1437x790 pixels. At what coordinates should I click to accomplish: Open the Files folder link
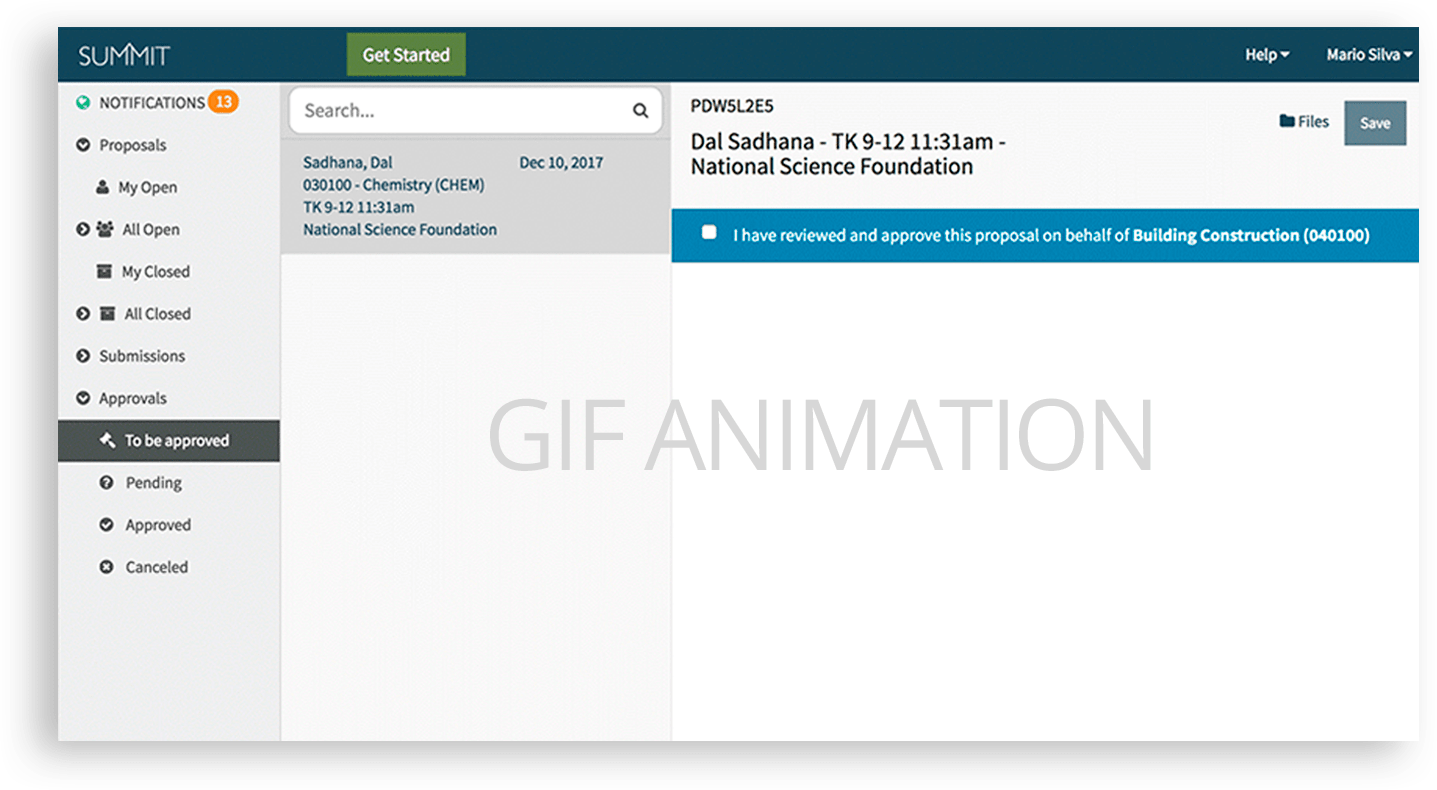[1304, 122]
